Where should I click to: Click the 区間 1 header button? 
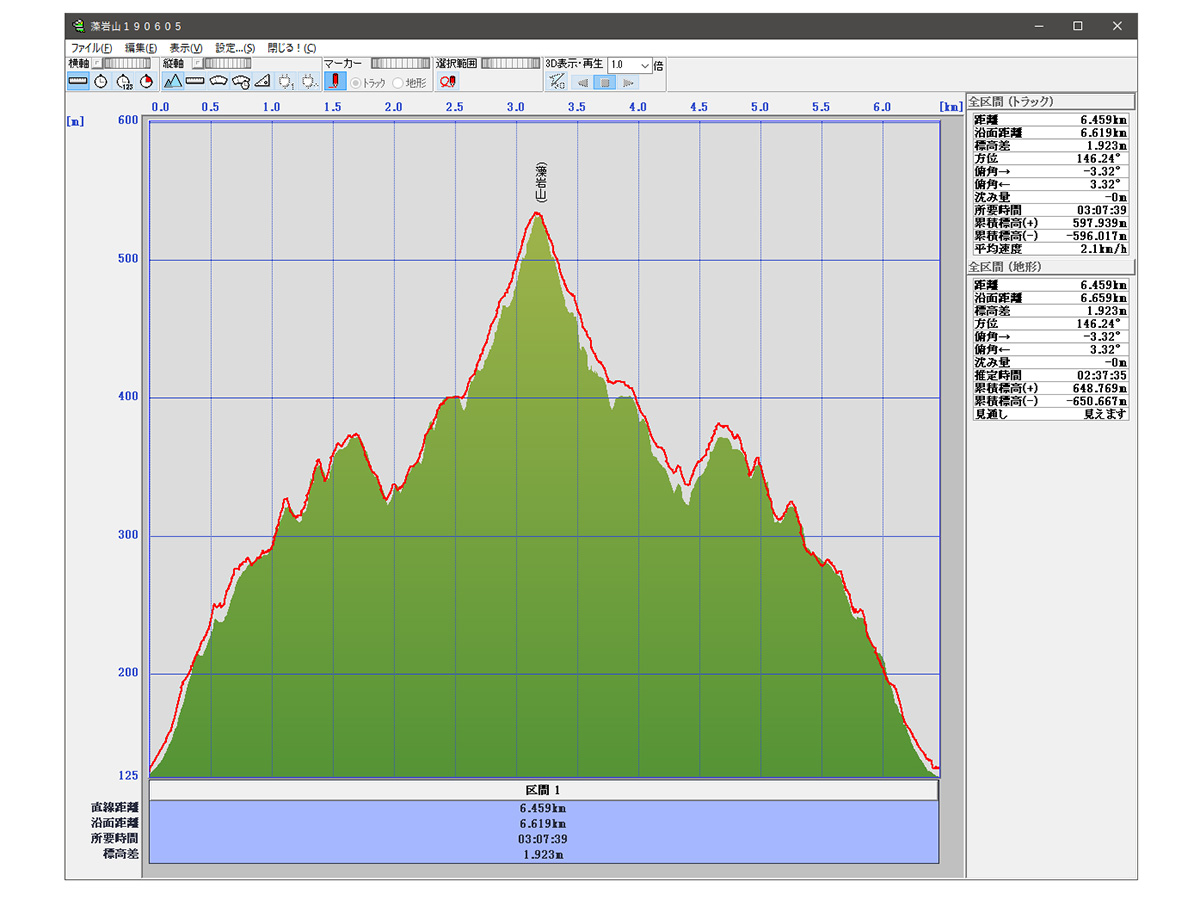tap(543, 790)
